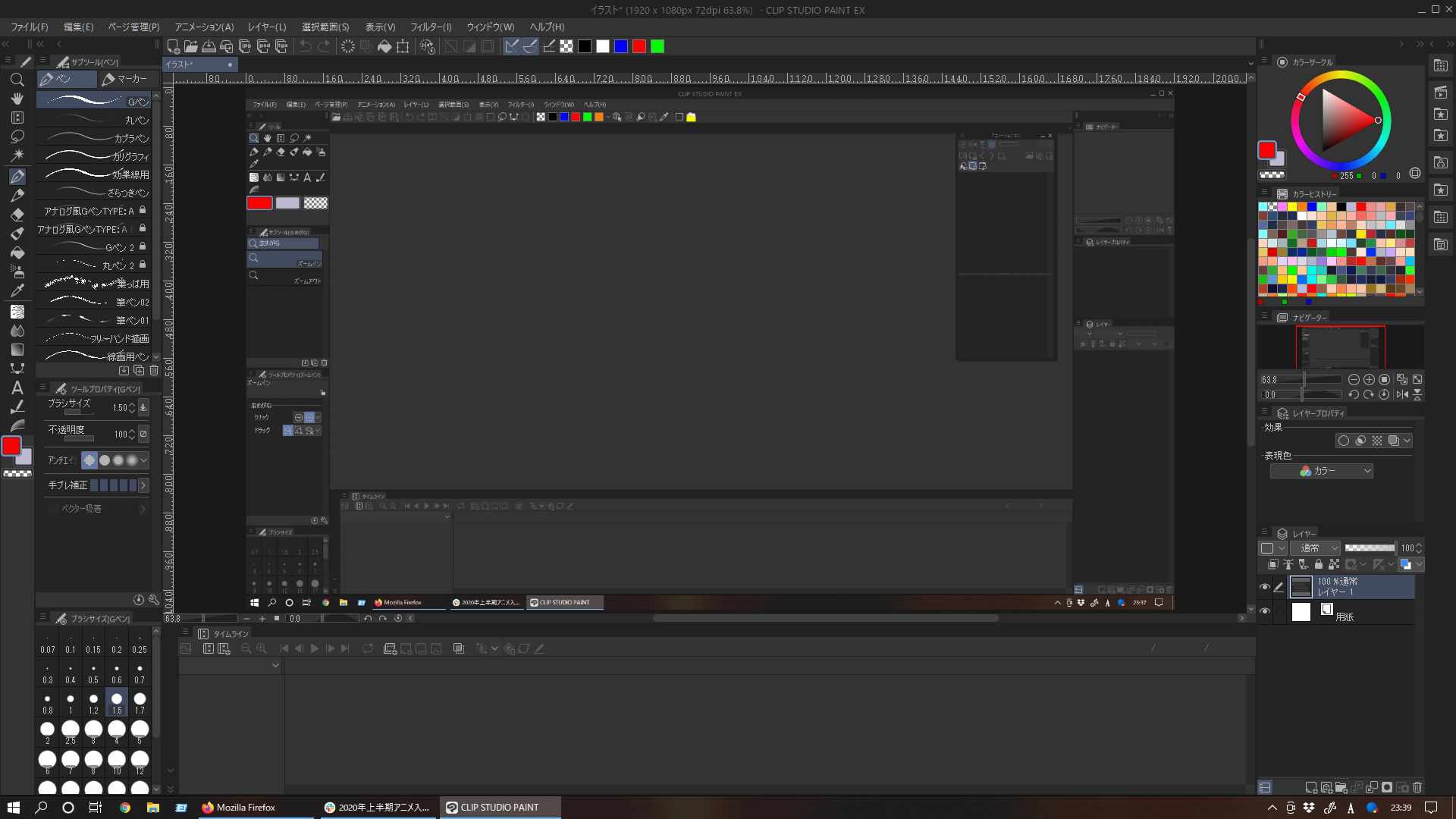Select the Gradient tool

point(17,350)
